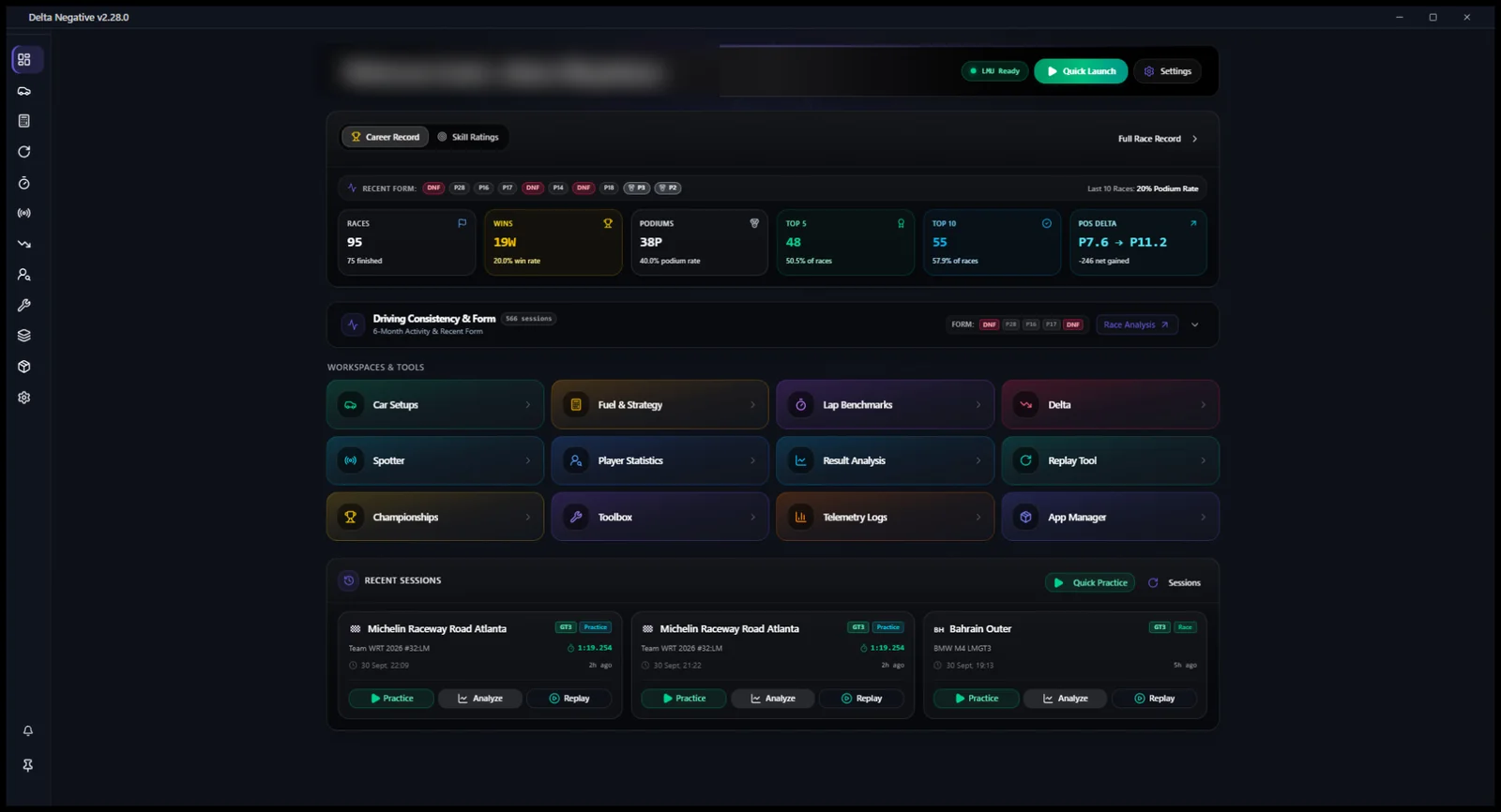Click the Fuel & Strategy card icon
This screenshot has width=1501, height=812.
point(576,405)
